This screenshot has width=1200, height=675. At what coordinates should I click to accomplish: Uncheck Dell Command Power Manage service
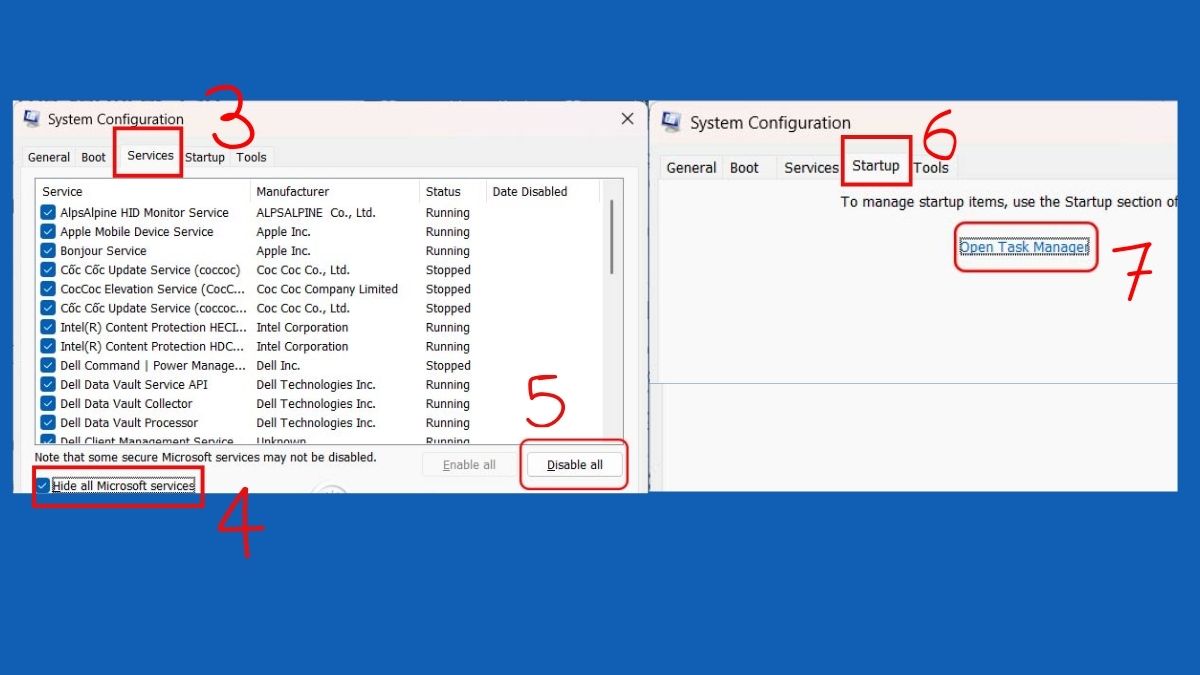[x=47, y=365]
